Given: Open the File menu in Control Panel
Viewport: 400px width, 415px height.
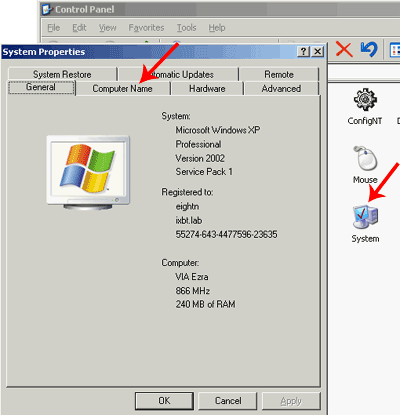Looking at the screenshot, I should (54, 28).
